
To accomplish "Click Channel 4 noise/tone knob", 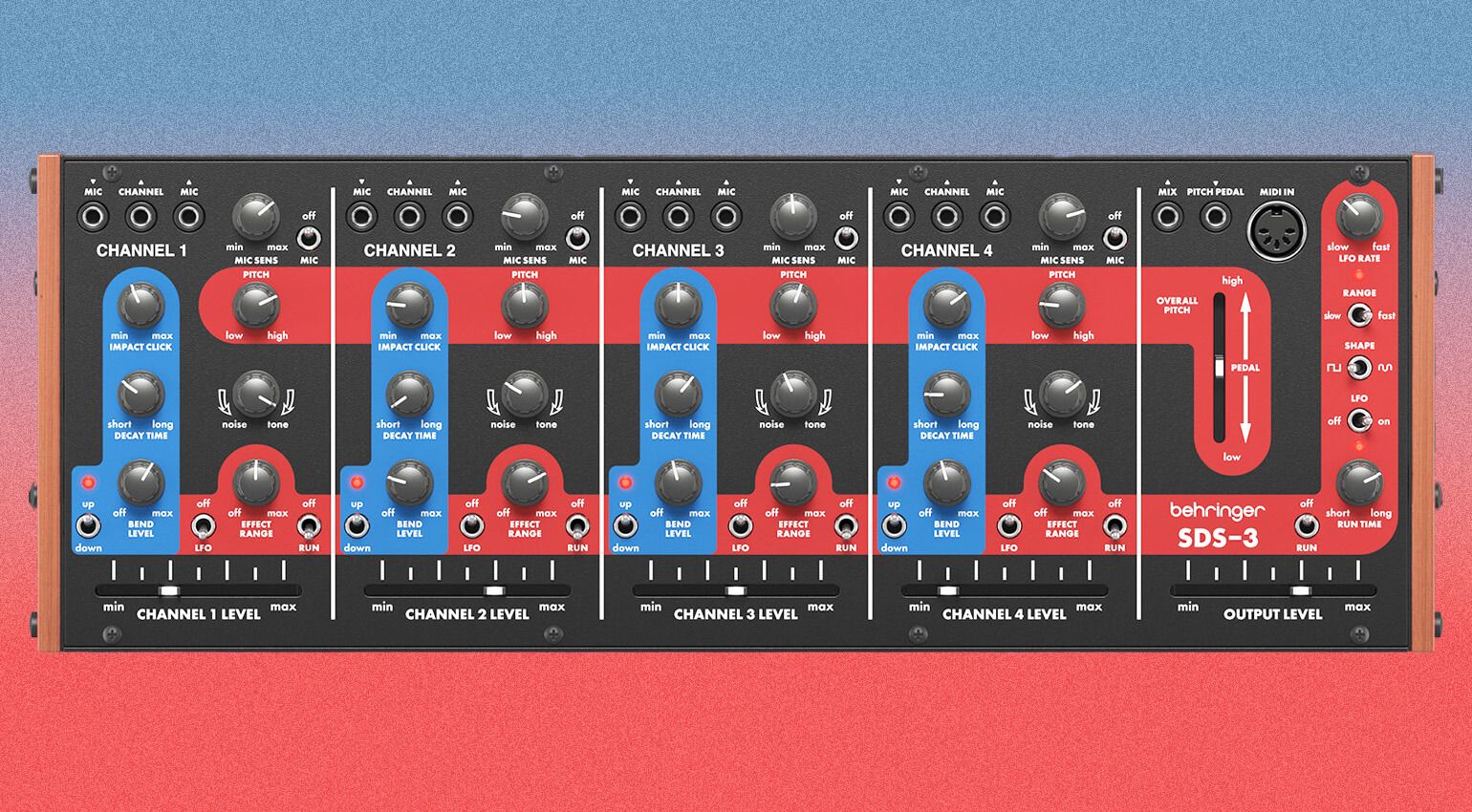I will tap(1062, 394).
